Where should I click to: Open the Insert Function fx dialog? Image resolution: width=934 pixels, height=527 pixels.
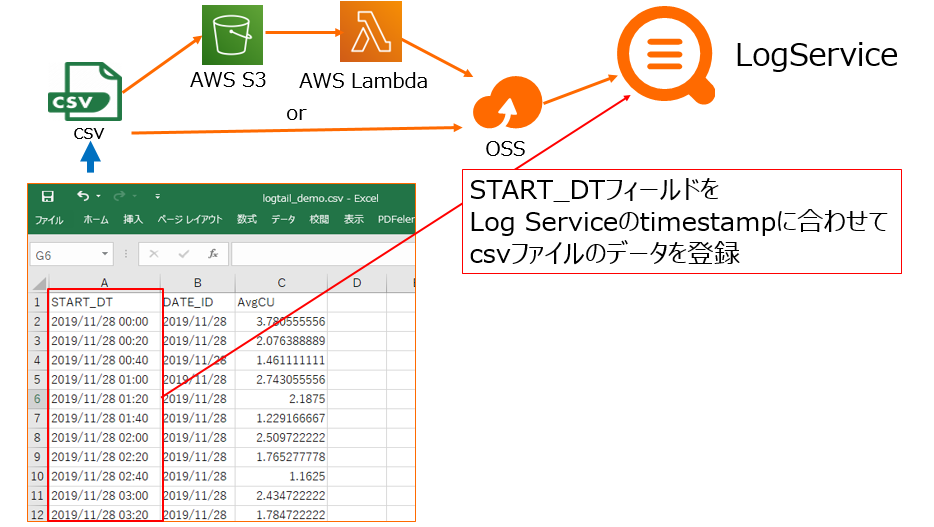coord(213,254)
